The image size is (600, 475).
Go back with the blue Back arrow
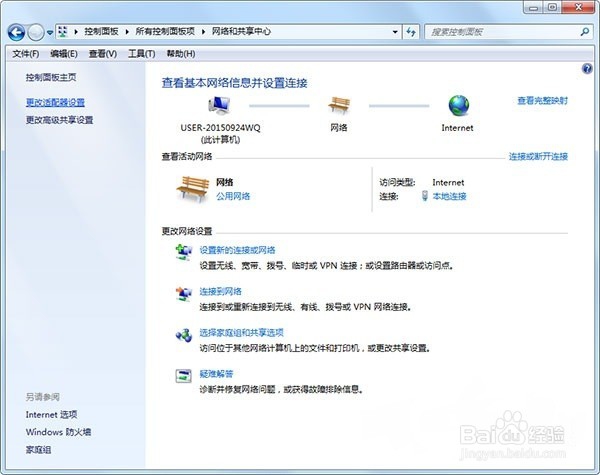16,33
